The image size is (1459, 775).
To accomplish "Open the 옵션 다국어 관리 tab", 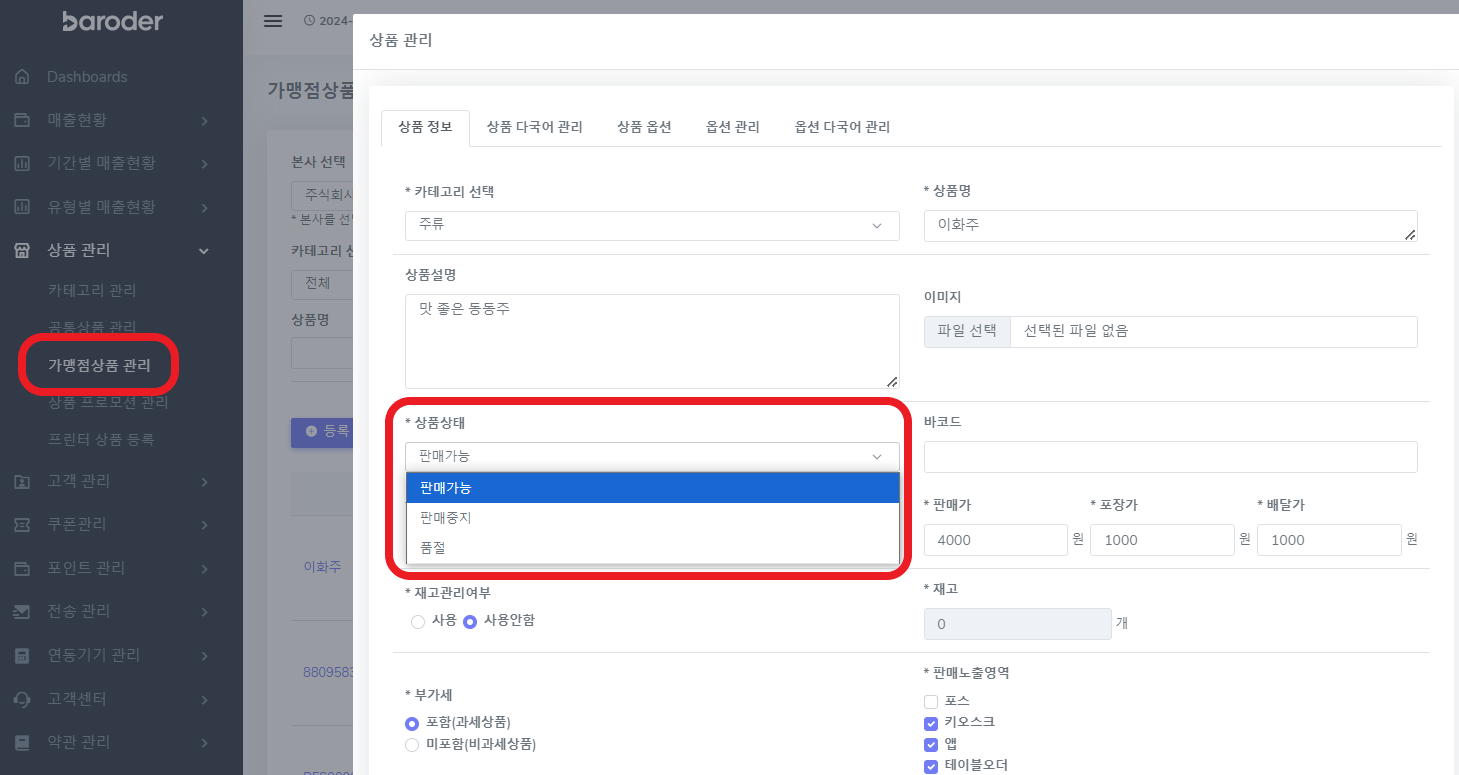I will pos(842,127).
